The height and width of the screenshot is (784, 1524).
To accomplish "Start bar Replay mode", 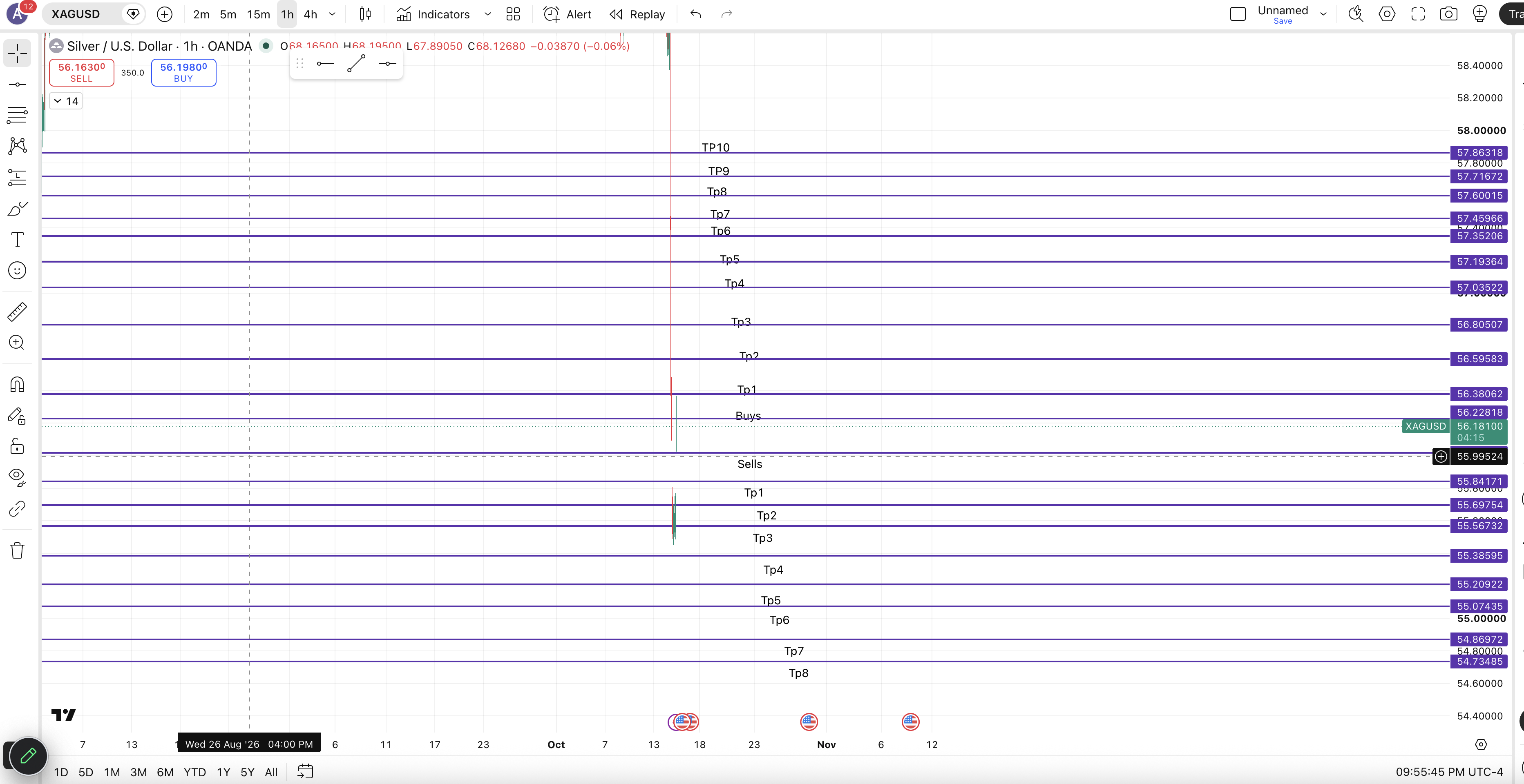I will pos(637,14).
